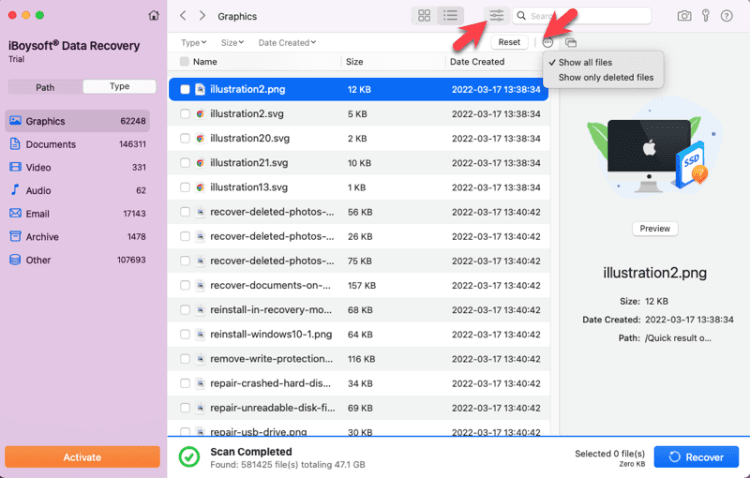Open the help question mark icon
This screenshot has width=750, height=478.
727,16
